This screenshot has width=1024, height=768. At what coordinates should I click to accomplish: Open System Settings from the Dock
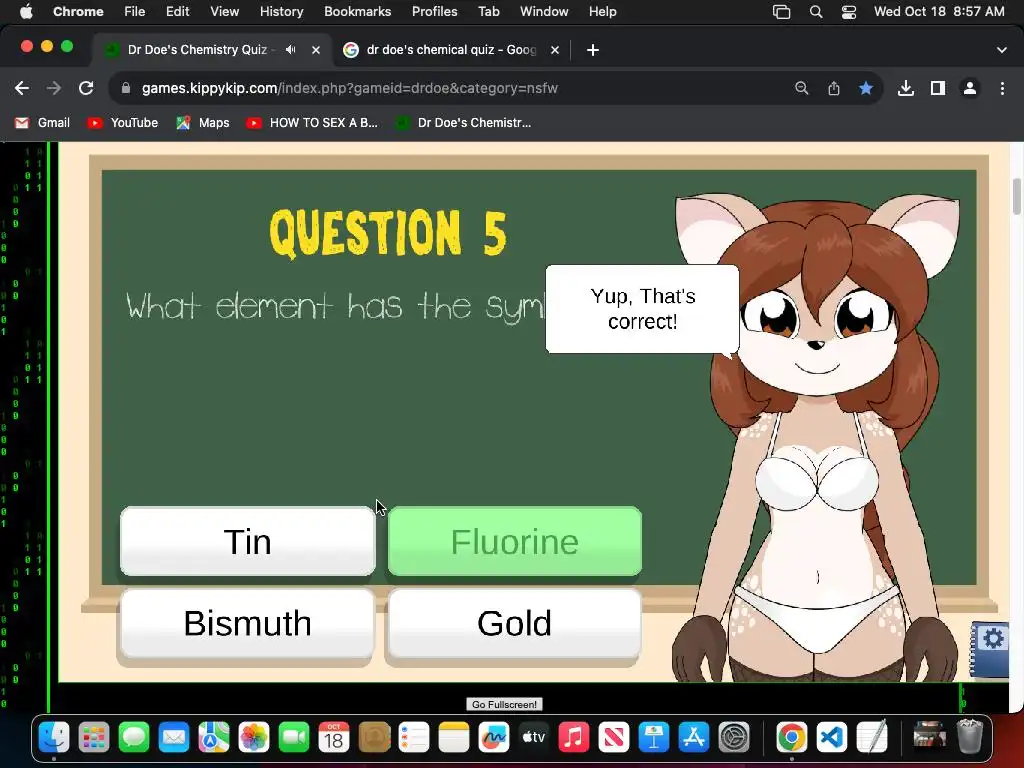[733, 738]
